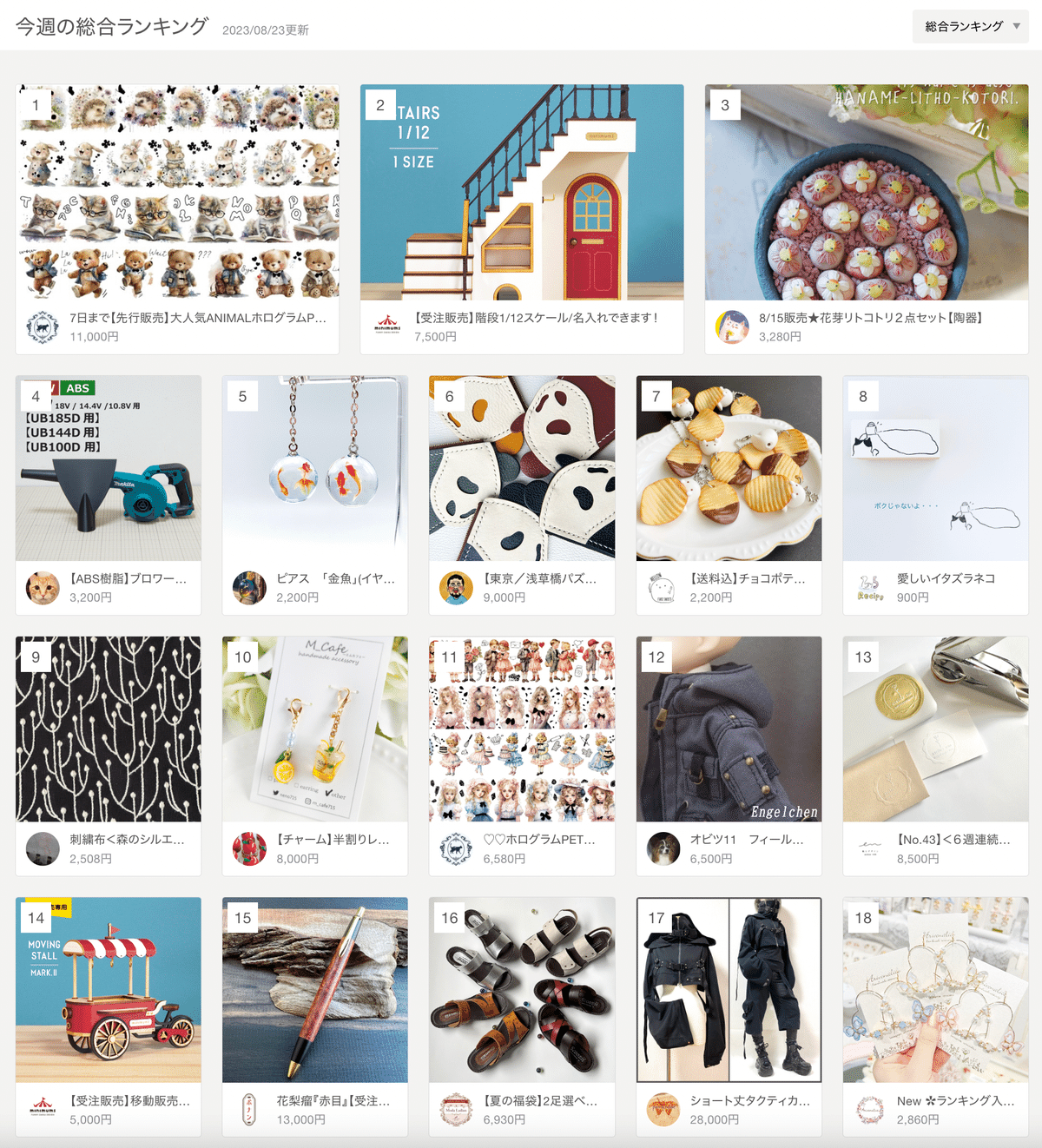Click strawberry avatar under 半割りレモン charm
1042x1148 pixels.
(x=249, y=848)
